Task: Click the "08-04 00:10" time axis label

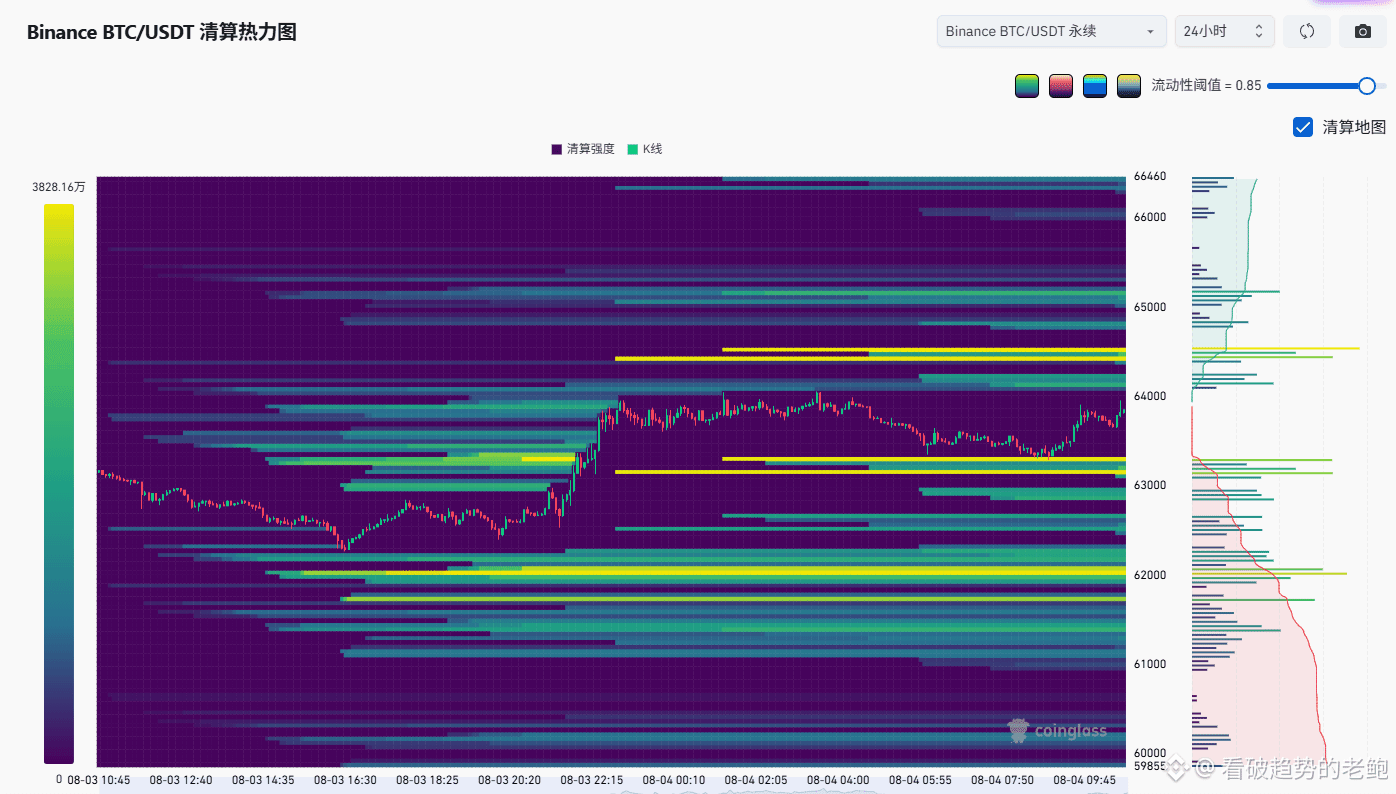Action: pyautogui.click(x=674, y=780)
